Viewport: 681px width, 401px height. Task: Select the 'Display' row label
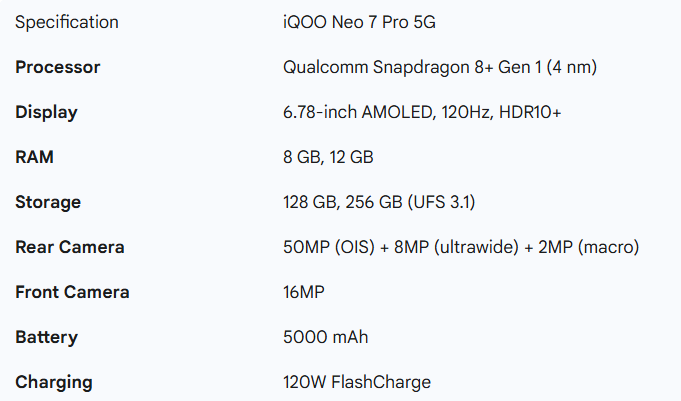tap(46, 112)
